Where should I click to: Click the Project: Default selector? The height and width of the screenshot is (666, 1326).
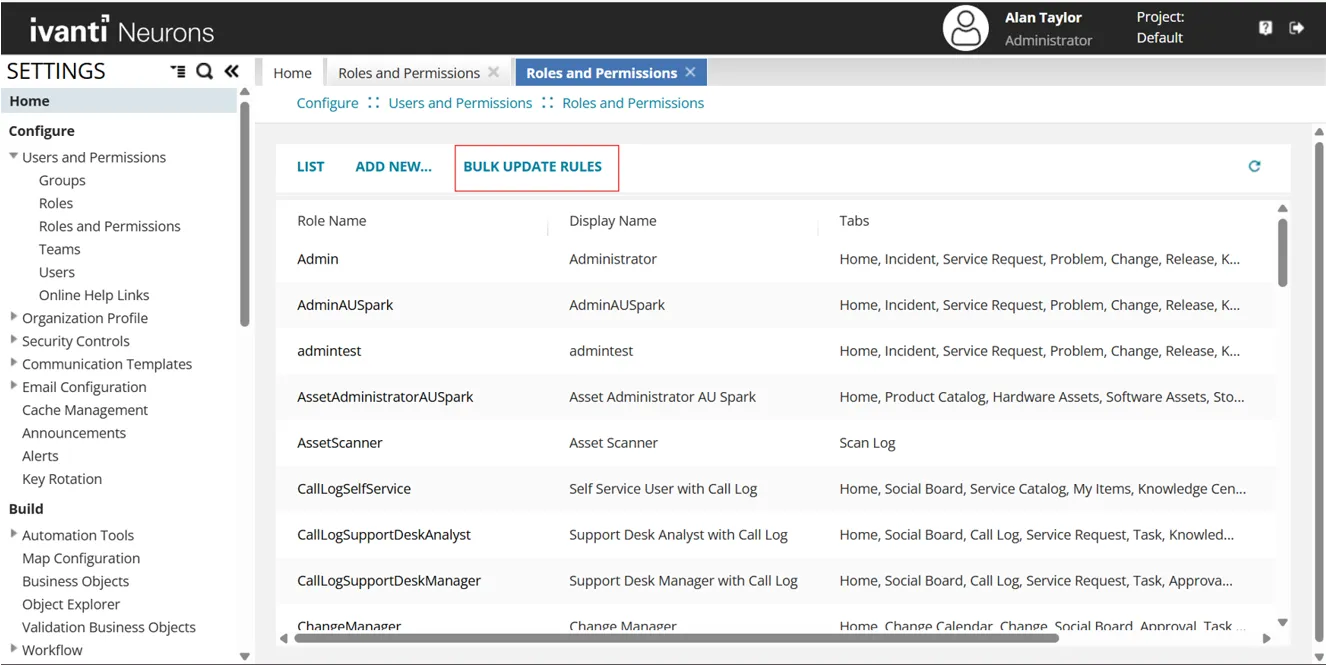pyautogui.click(x=1160, y=28)
